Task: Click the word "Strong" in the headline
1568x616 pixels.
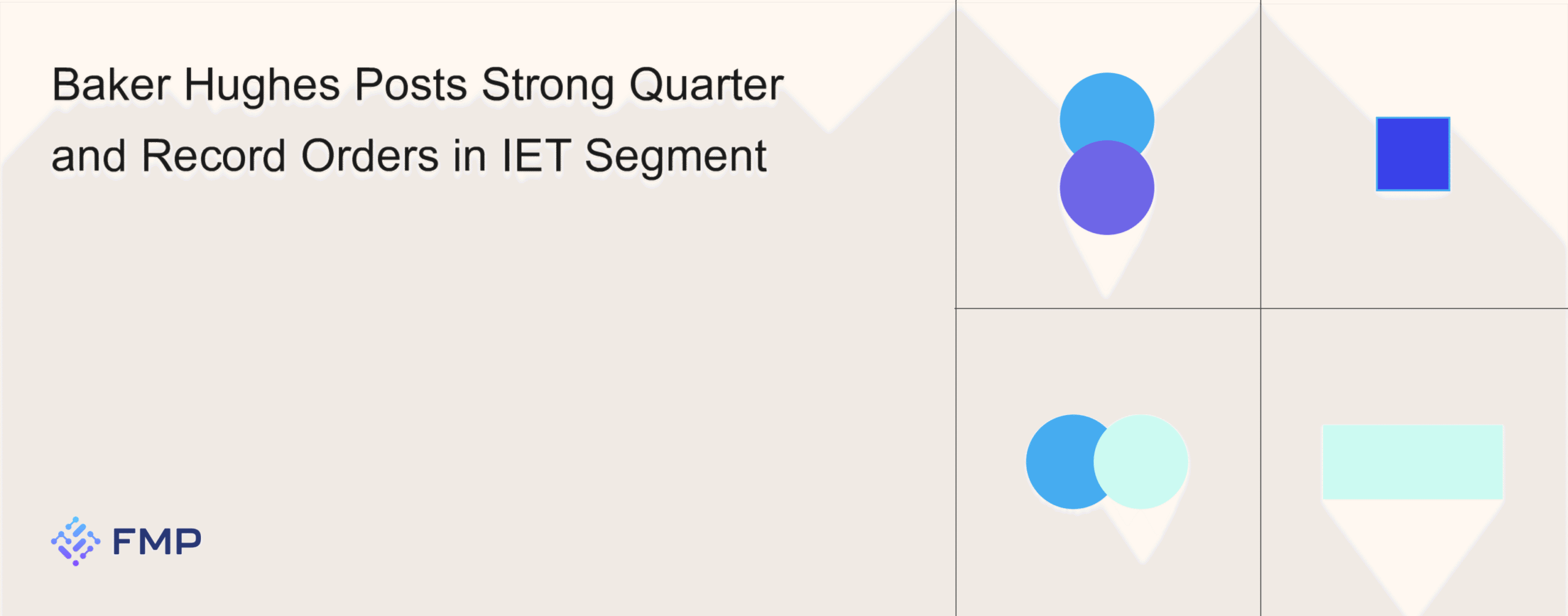Action: [548, 86]
